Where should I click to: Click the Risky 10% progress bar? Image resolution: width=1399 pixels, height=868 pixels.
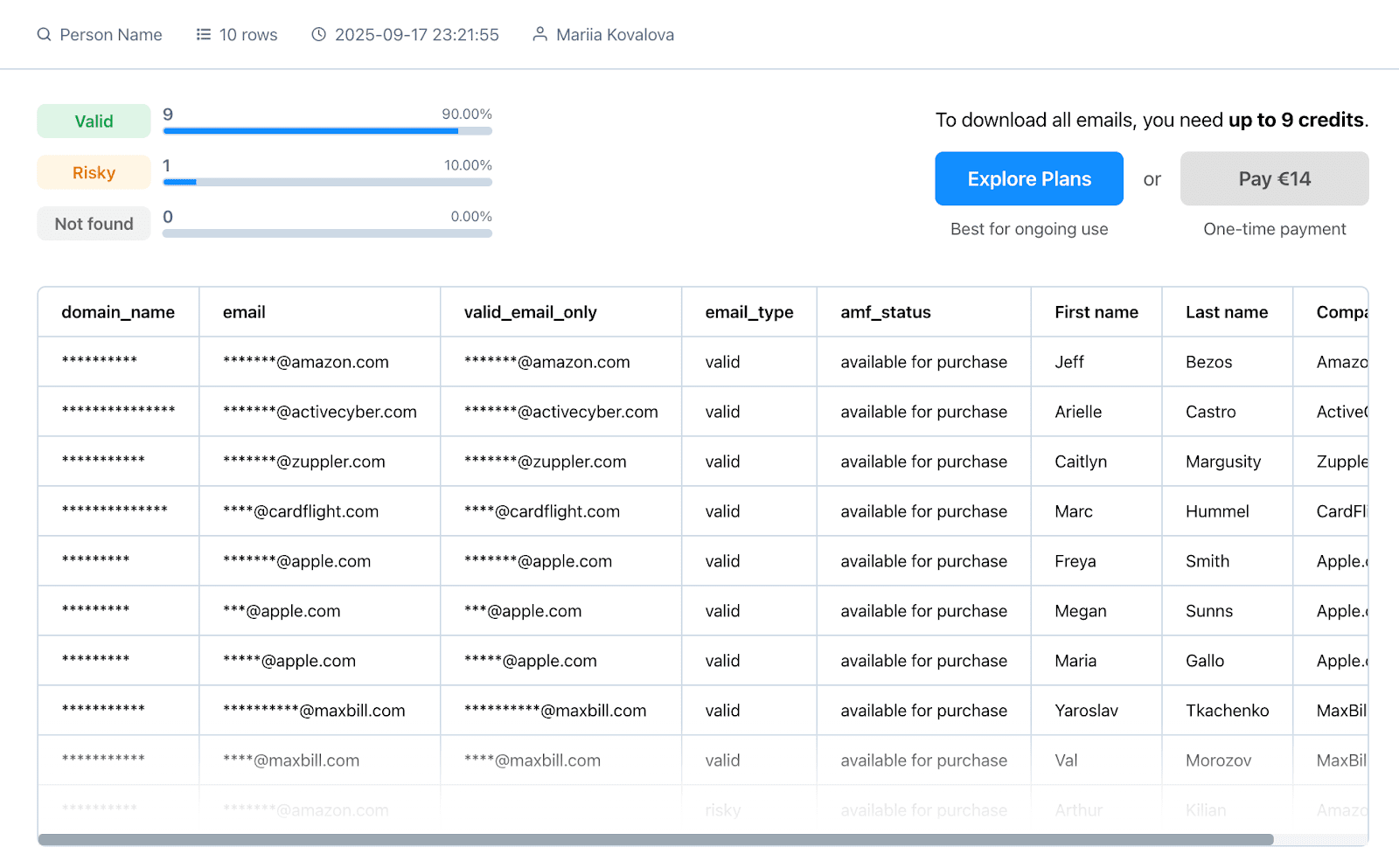(327, 183)
